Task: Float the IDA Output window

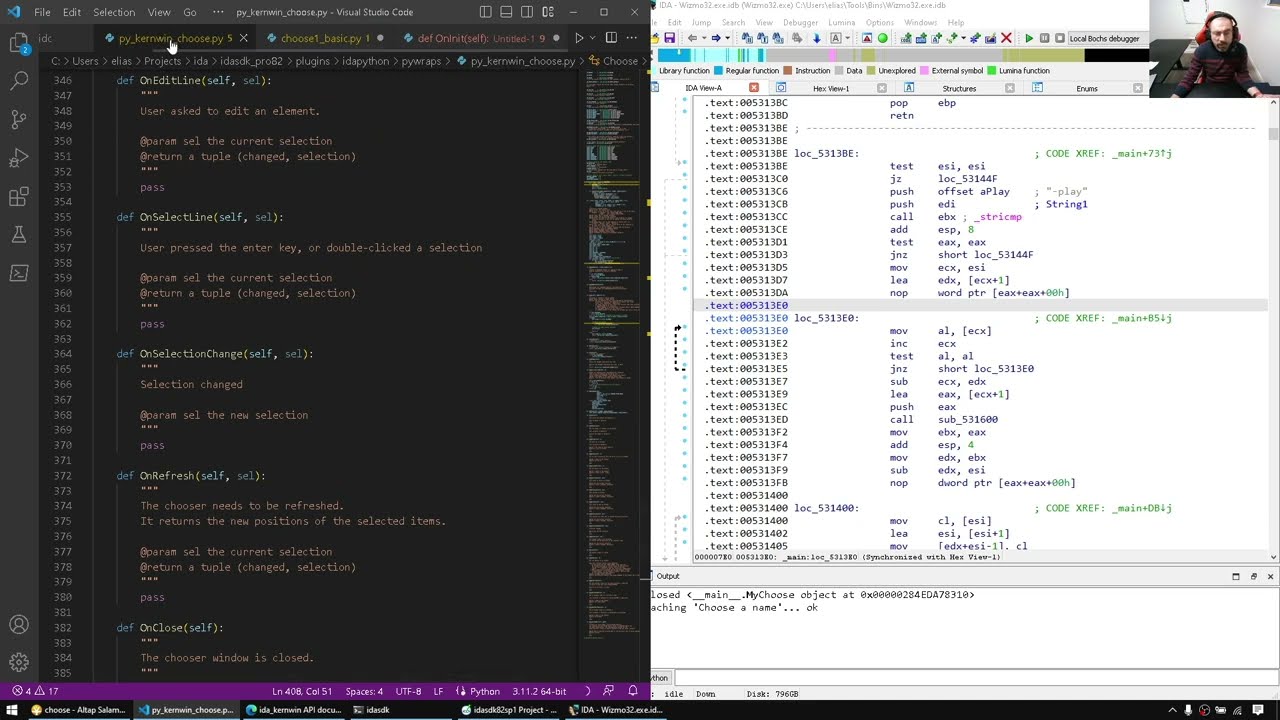Action: pos(1253,576)
